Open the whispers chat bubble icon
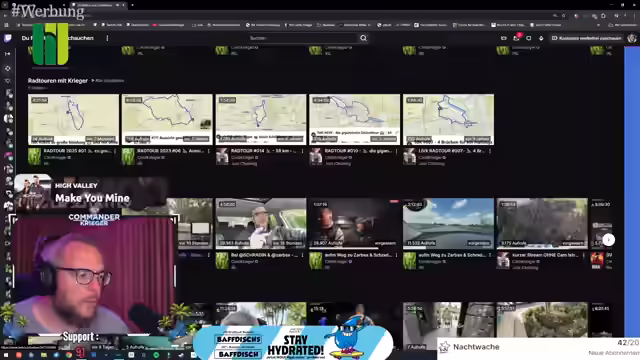This screenshot has width=640, height=360. pyautogui.click(x=529, y=38)
